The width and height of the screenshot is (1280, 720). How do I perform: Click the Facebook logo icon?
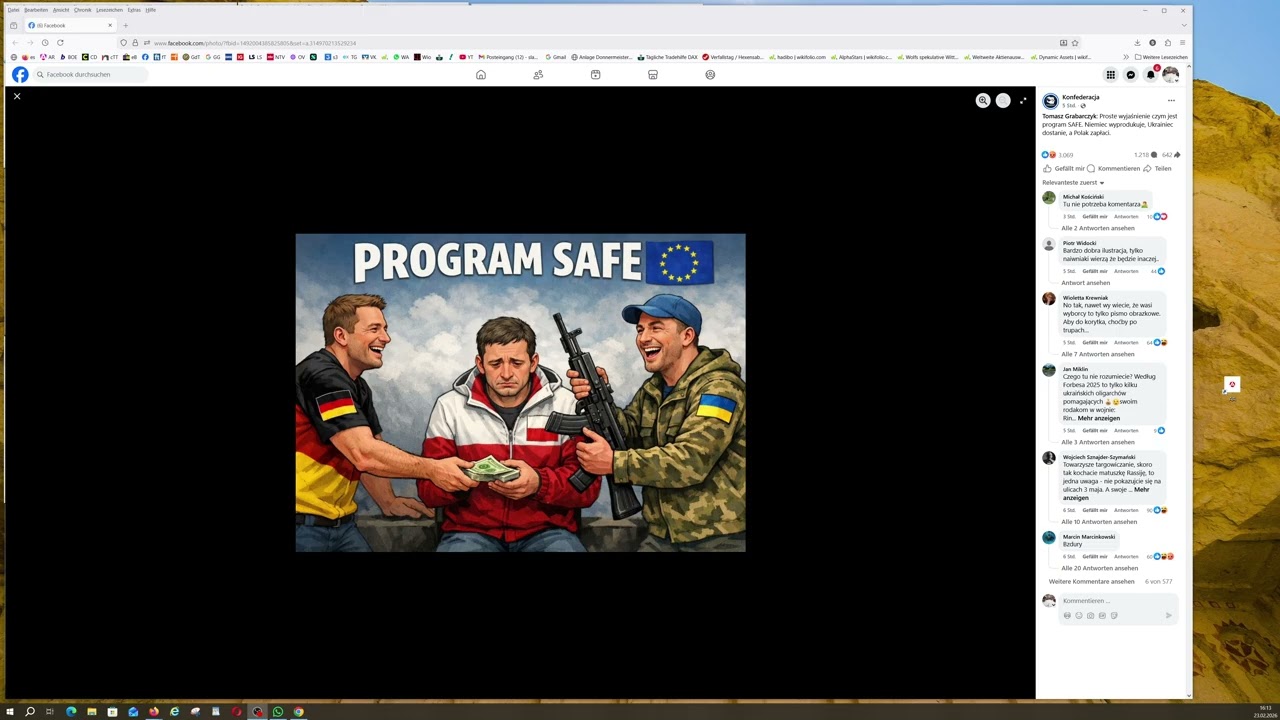pos(20,75)
